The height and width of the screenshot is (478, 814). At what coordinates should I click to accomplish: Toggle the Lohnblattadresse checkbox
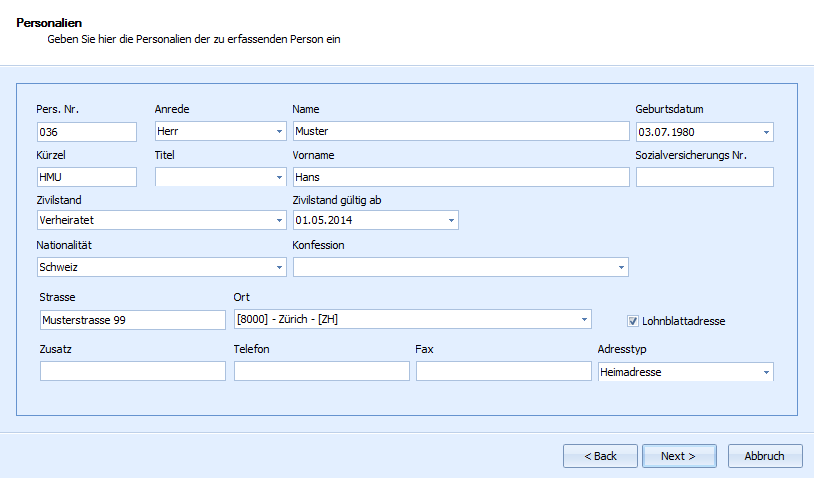point(633,321)
